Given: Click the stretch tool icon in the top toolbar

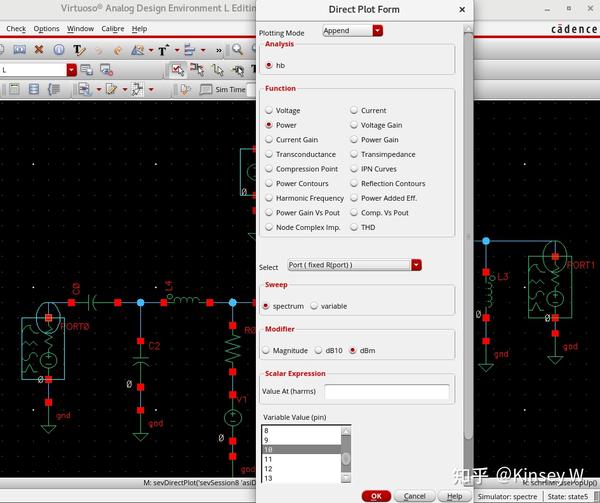Looking at the screenshot, I should pyautogui.click(x=19, y=50).
